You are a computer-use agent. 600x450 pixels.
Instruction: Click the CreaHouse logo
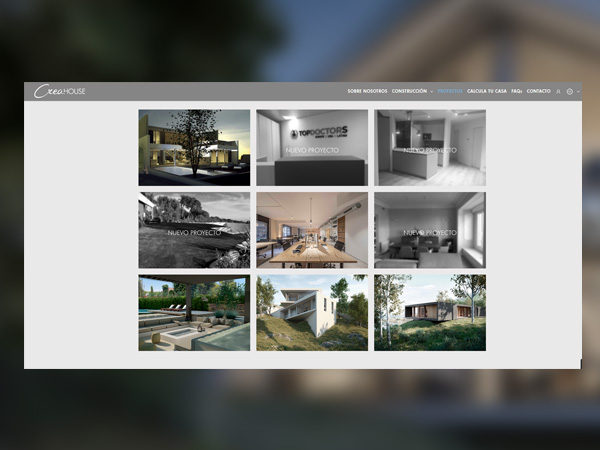(x=59, y=91)
